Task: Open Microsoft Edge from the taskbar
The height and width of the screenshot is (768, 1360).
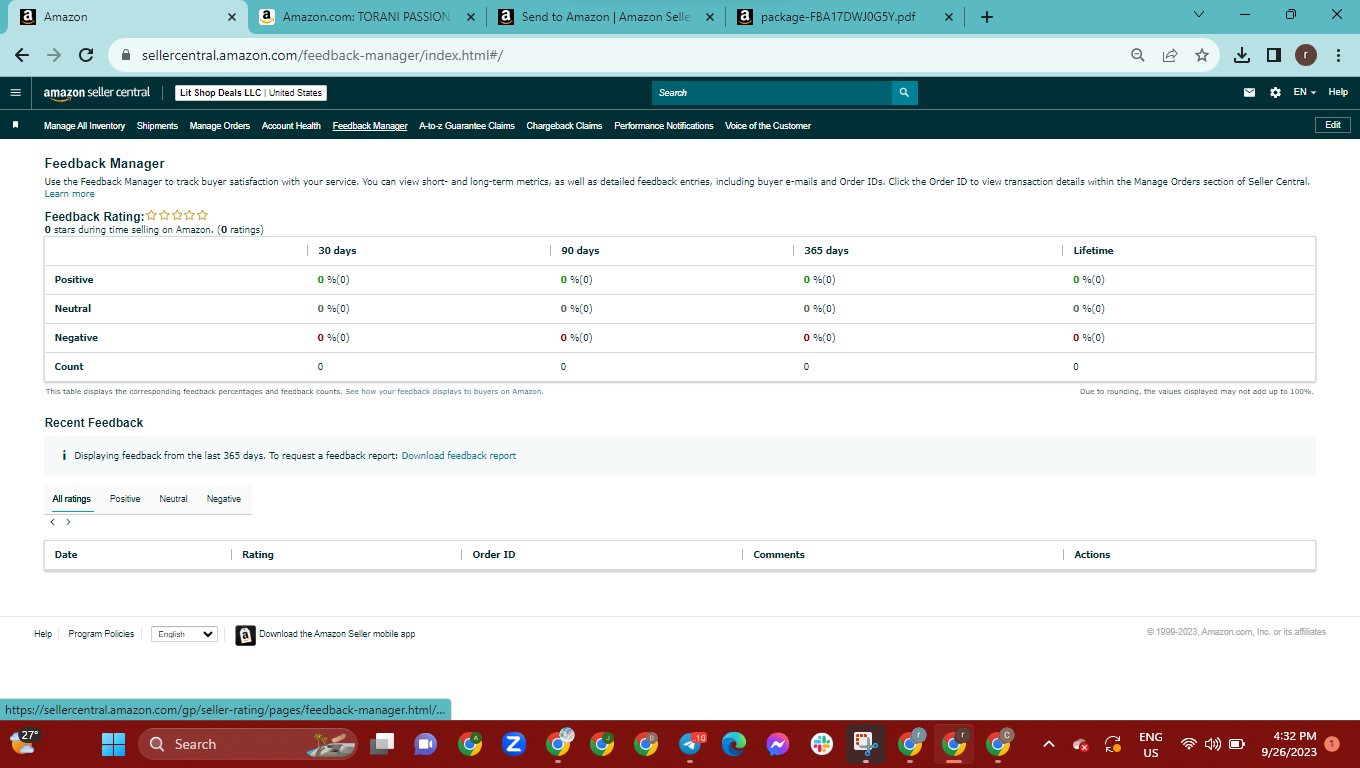Action: pos(734,744)
